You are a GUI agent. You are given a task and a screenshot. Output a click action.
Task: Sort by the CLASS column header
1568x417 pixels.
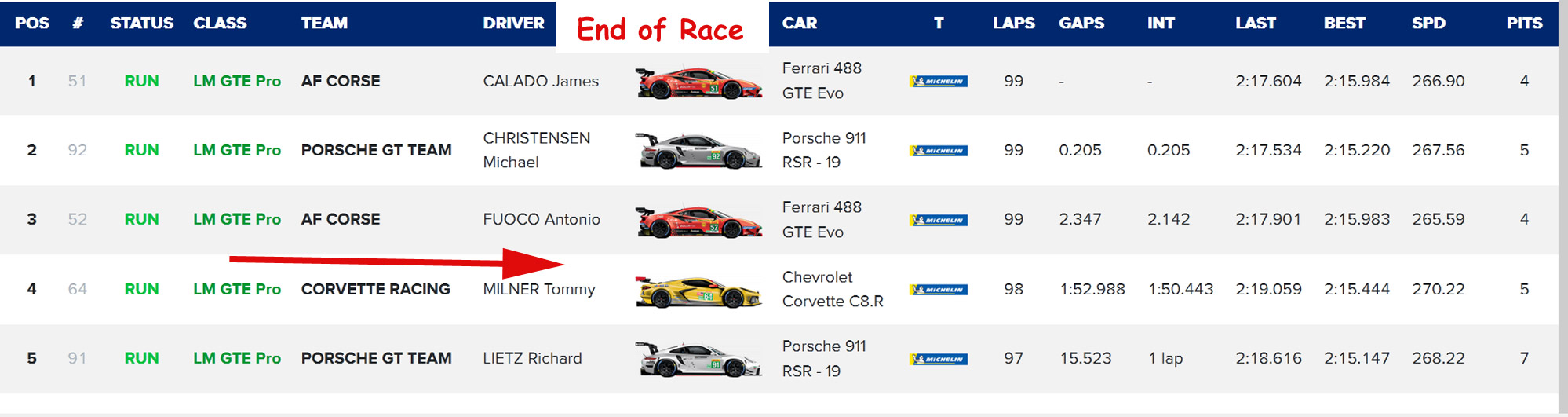220,24
